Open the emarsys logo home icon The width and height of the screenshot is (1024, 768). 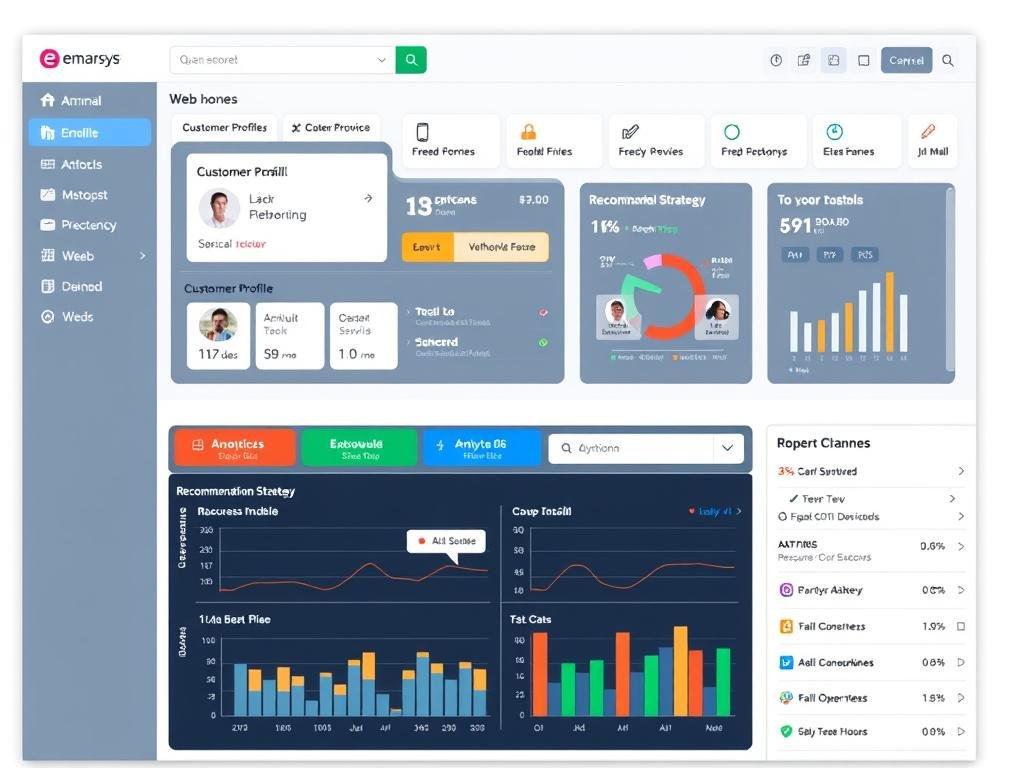pos(48,58)
